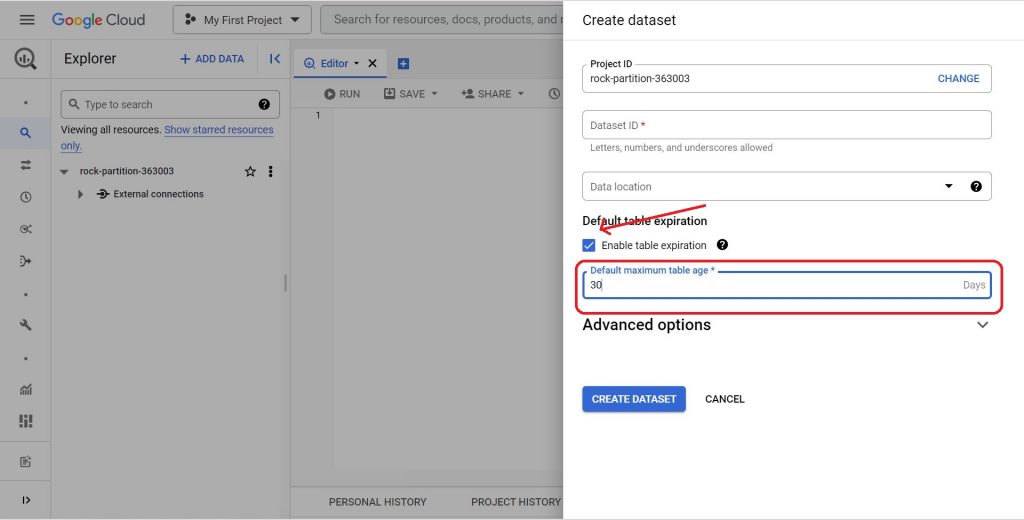Screen dimensions: 1024x520
Task: Click the Google Cloud logo
Action: click(x=99, y=20)
